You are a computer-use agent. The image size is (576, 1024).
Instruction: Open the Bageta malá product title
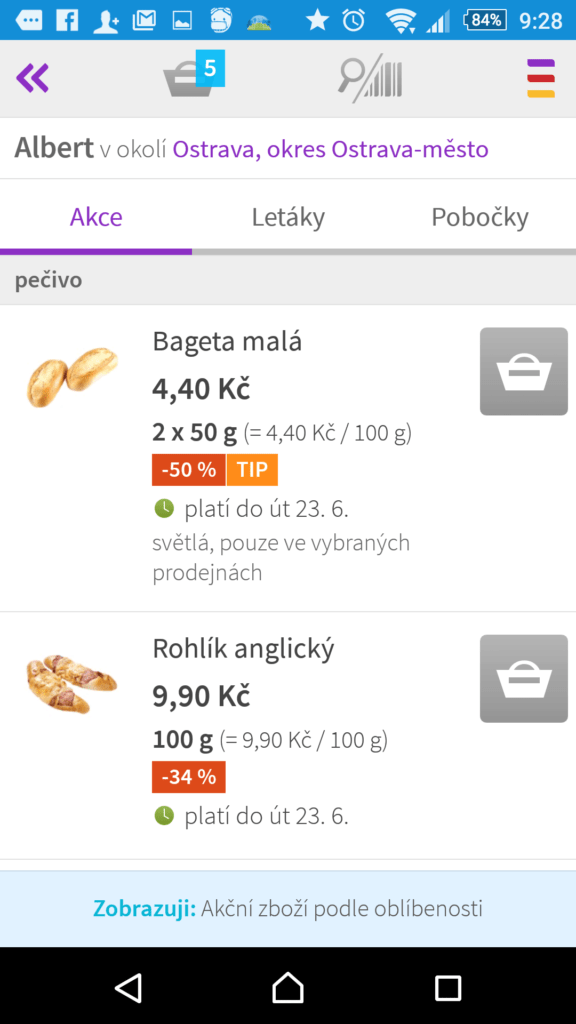pyautogui.click(x=227, y=342)
